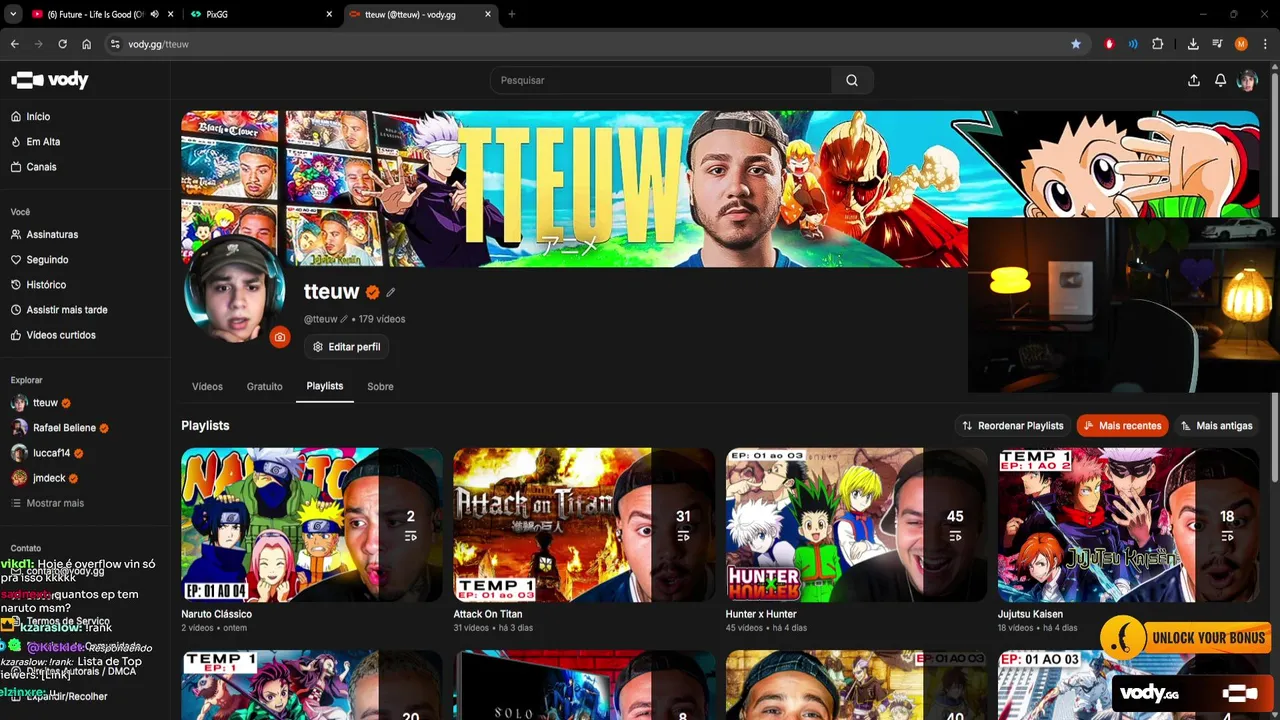This screenshot has height=720, width=1280.
Task: Open new browser tab with plus
Action: (512, 14)
